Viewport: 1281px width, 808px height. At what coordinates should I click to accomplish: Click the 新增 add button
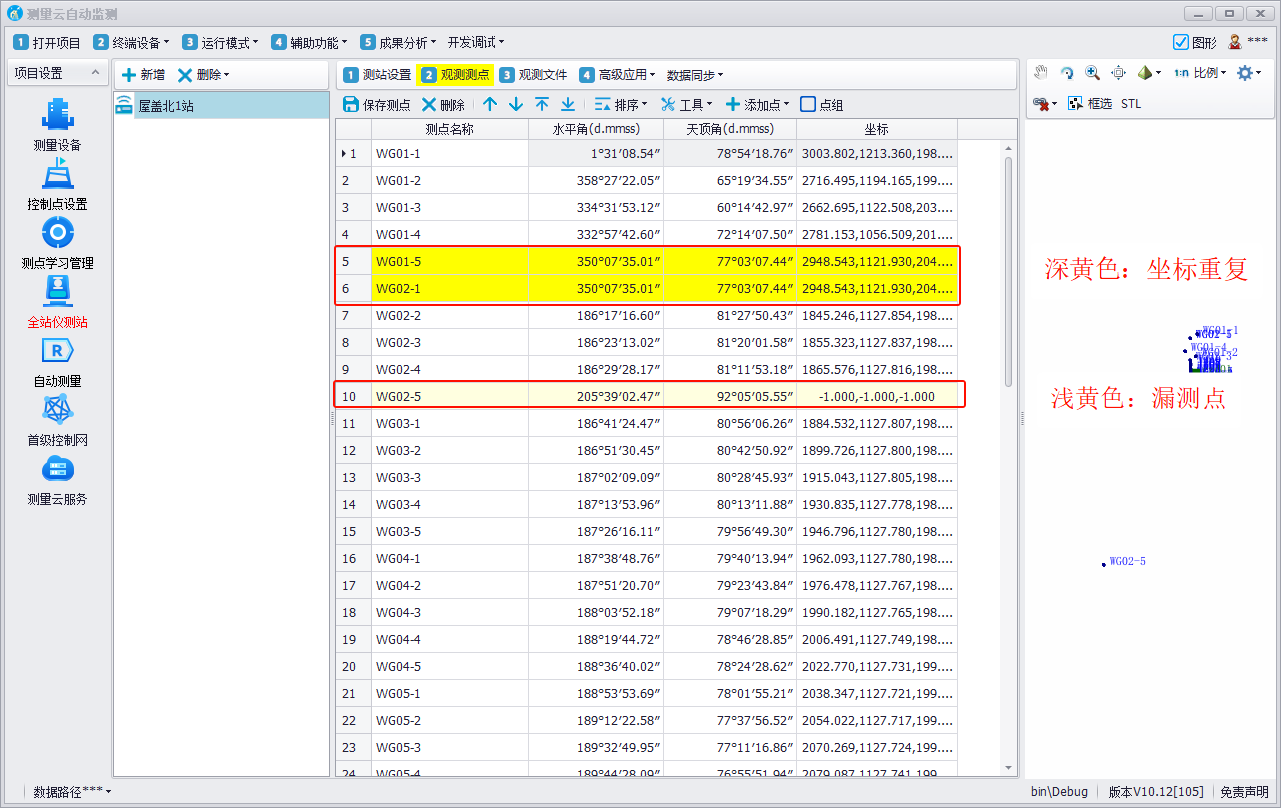tap(143, 74)
